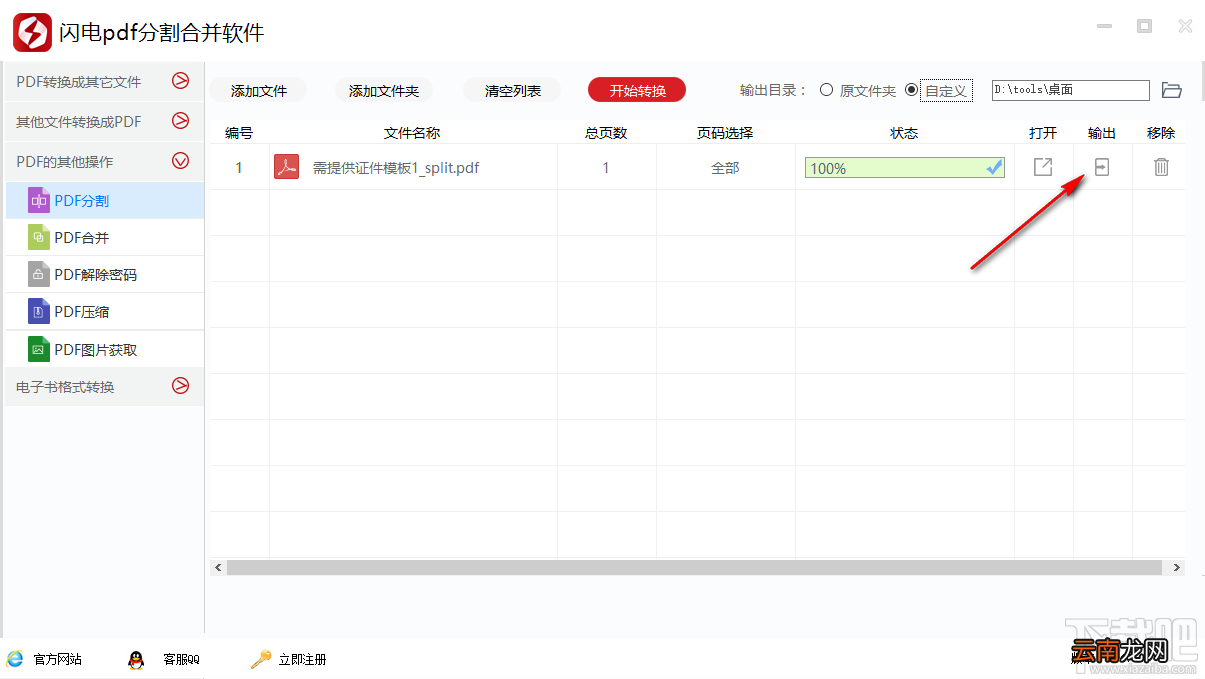1205x679 pixels.
Task: Click the 添加文件夹 button
Action: coord(384,90)
